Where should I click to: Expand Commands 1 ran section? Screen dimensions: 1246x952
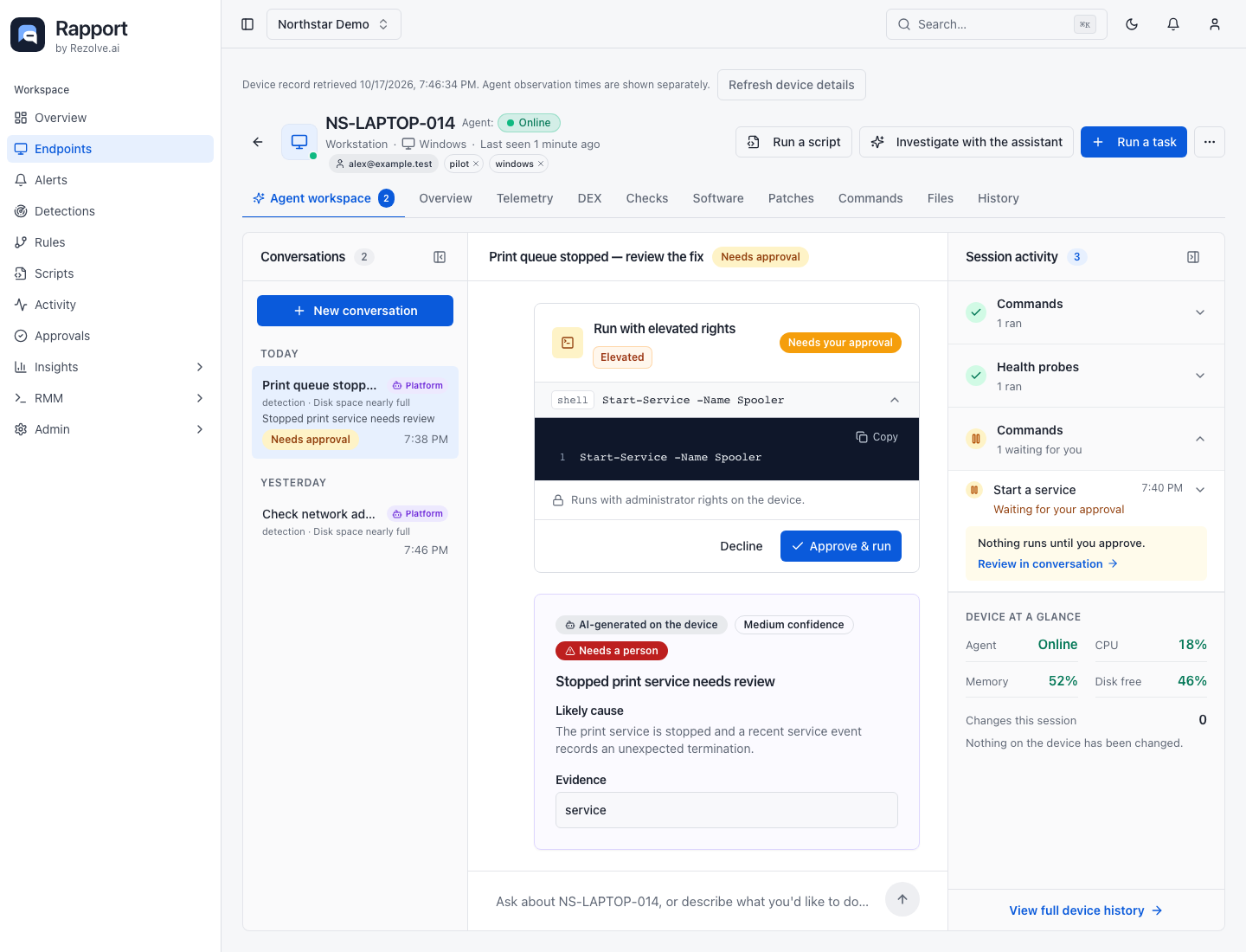[1086, 312]
